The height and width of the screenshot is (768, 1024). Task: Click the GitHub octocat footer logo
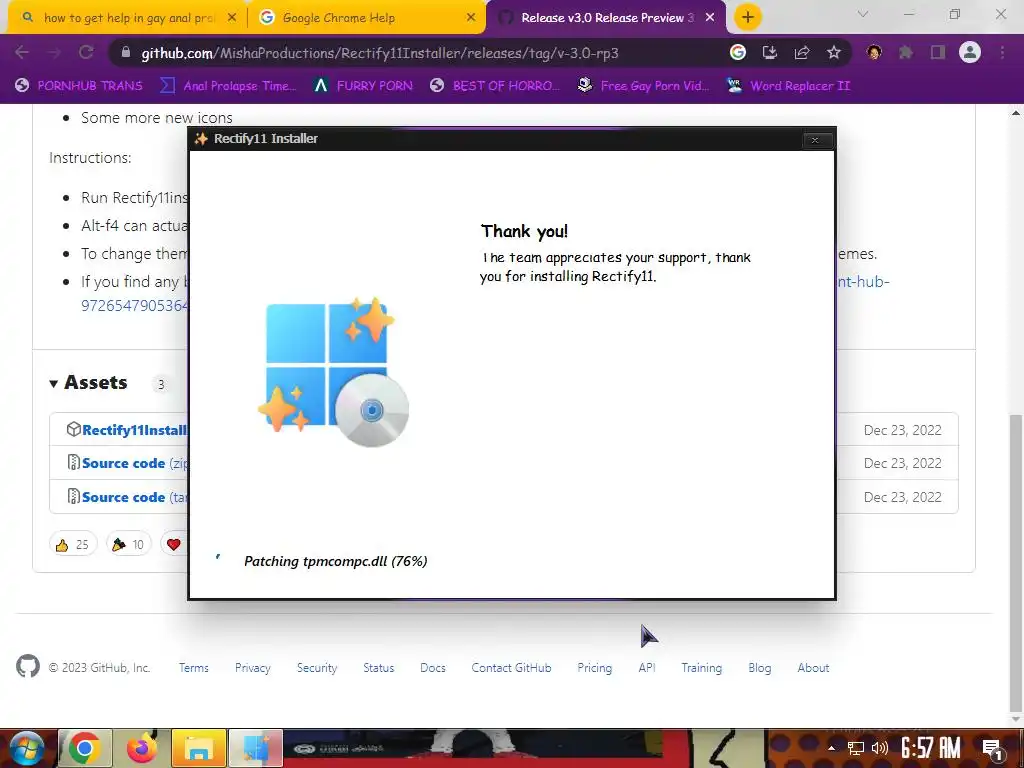(x=28, y=666)
